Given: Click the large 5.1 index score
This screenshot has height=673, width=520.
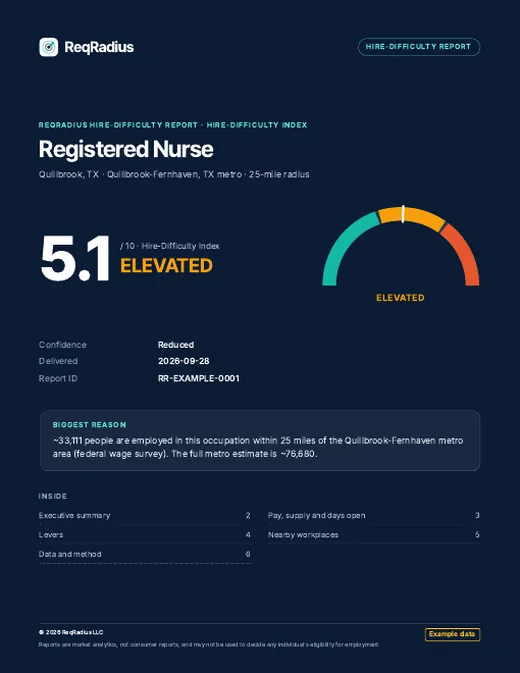Looking at the screenshot, I should click(x=75, y=259).
